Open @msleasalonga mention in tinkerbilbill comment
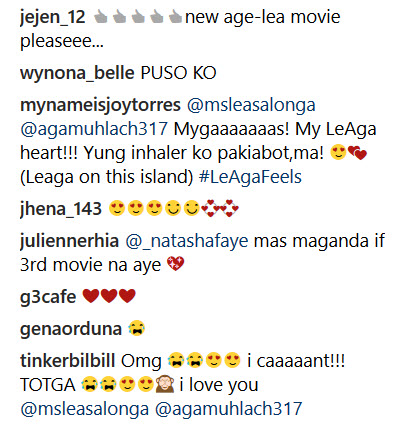 (x=84, y=409)
